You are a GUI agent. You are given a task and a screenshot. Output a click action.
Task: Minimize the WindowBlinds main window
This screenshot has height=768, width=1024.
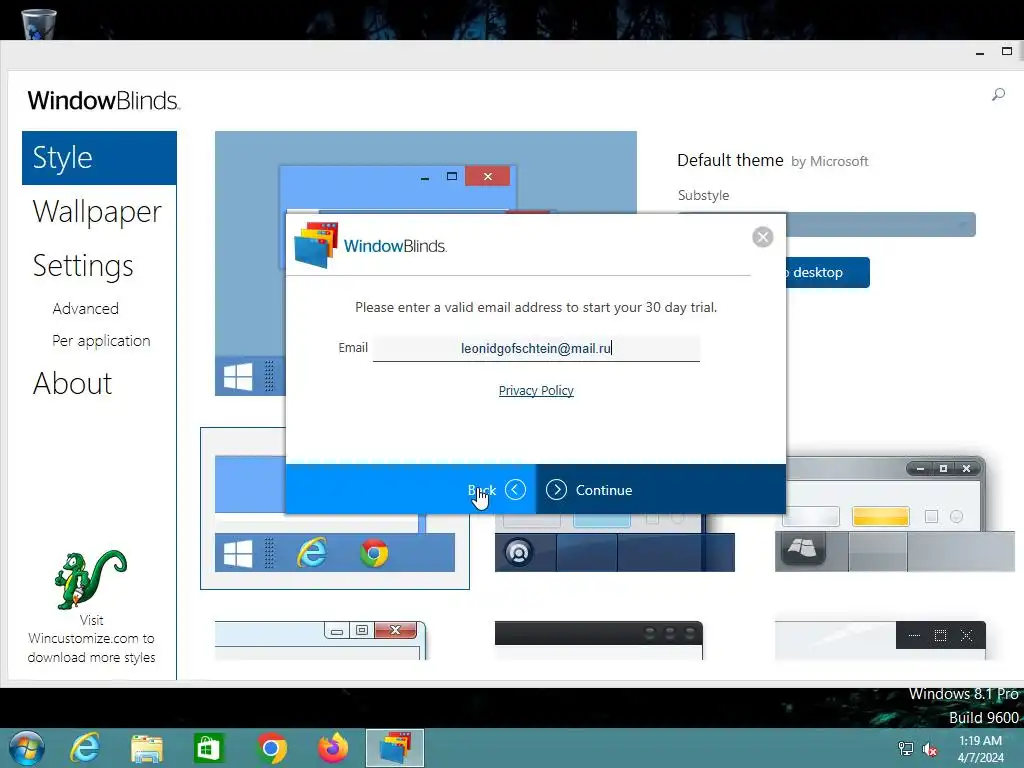pos(980,53)
